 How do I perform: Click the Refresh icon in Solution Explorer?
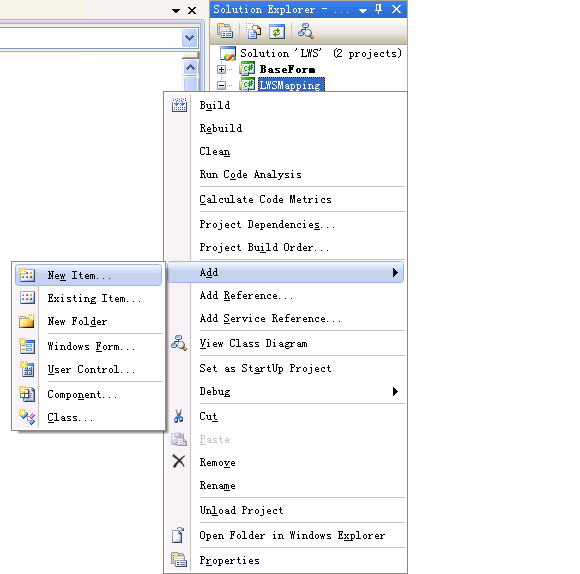(x=277, y=31)
